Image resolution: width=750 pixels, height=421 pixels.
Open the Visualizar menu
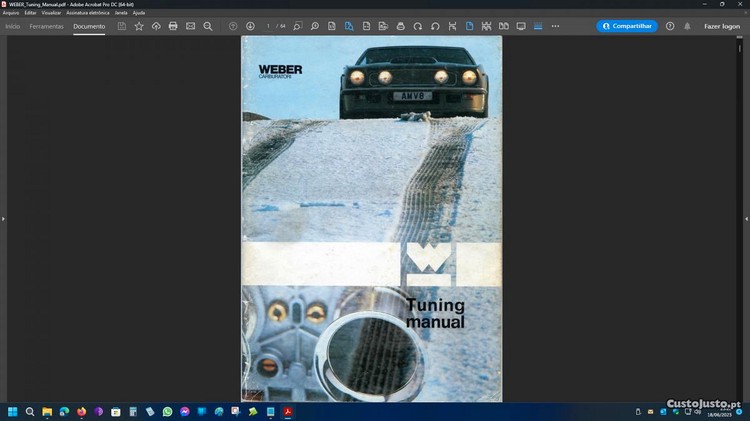point(51,13)
